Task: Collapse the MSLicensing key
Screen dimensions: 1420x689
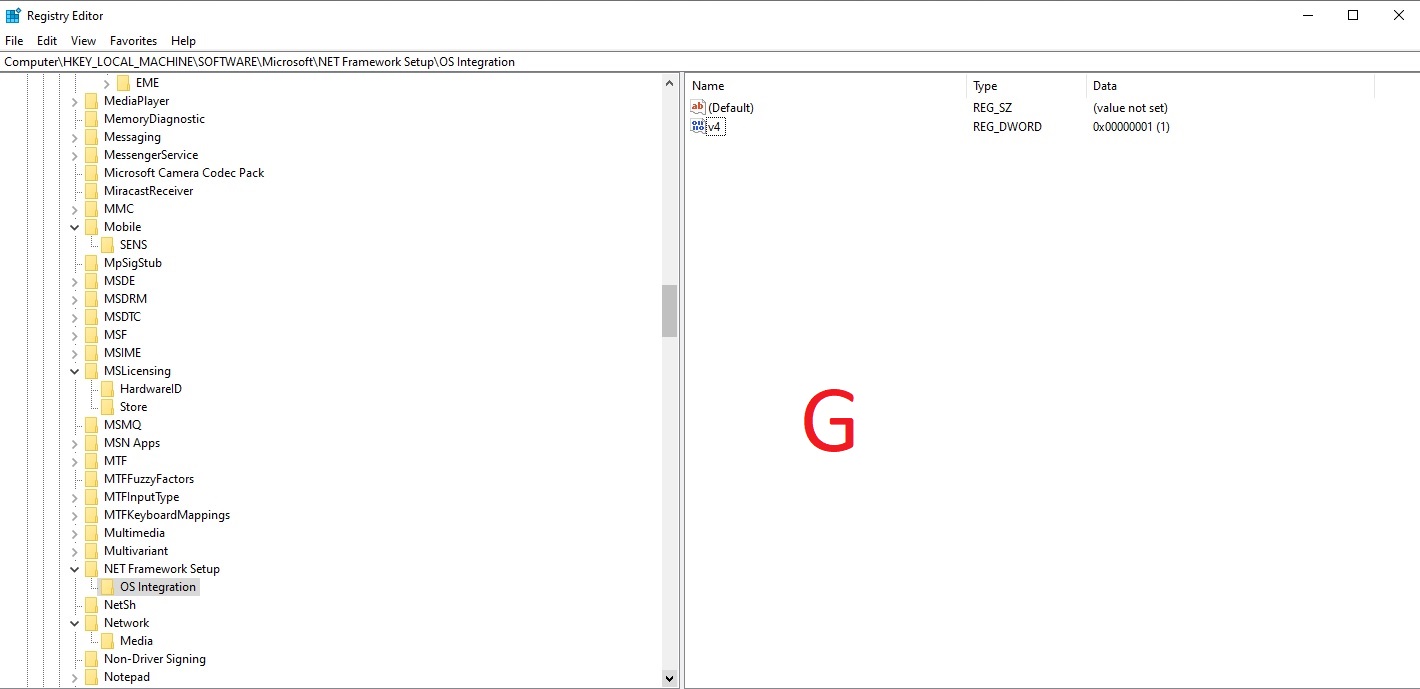Action: [75, 371]
